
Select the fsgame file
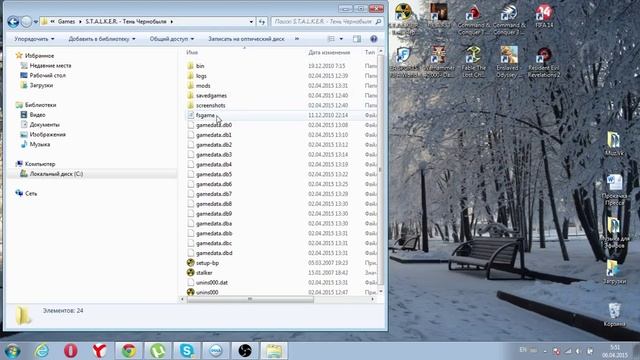click(x=205, y=116)
